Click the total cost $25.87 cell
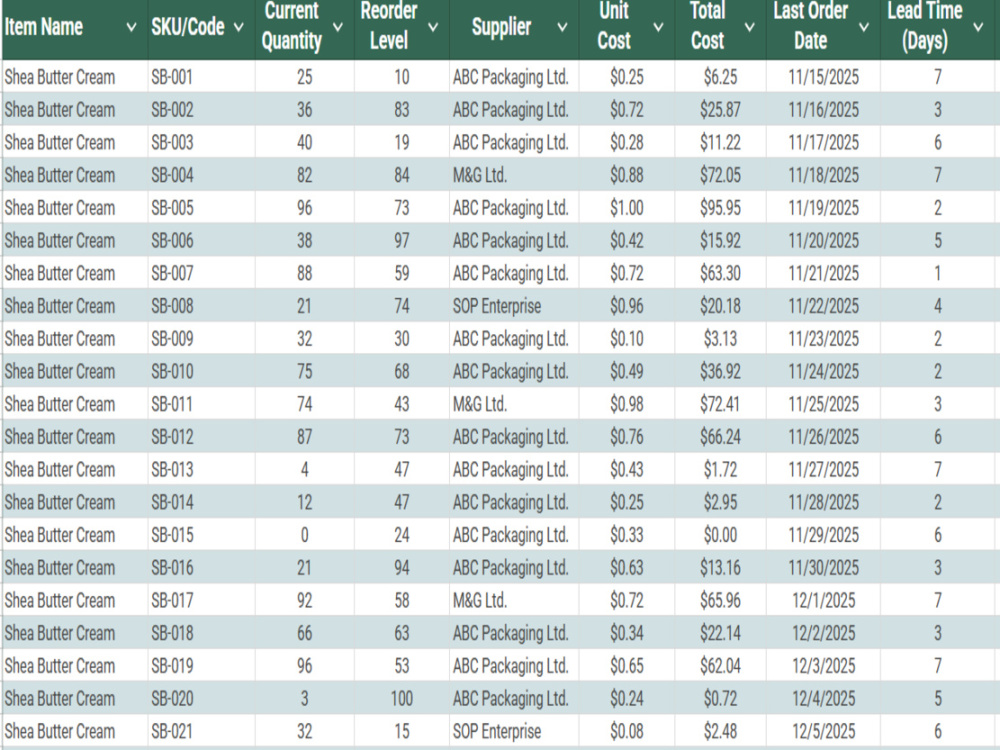The height and width of the screenshot is (750, 1000). coord(721,110)
